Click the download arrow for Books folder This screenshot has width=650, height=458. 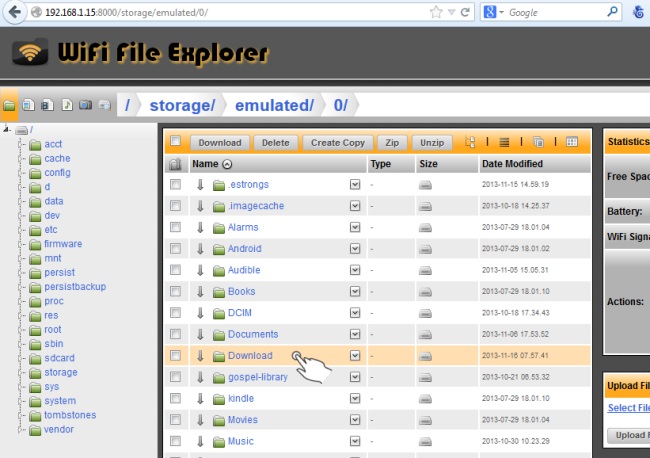pyautogui.click(x=200, y=291)
